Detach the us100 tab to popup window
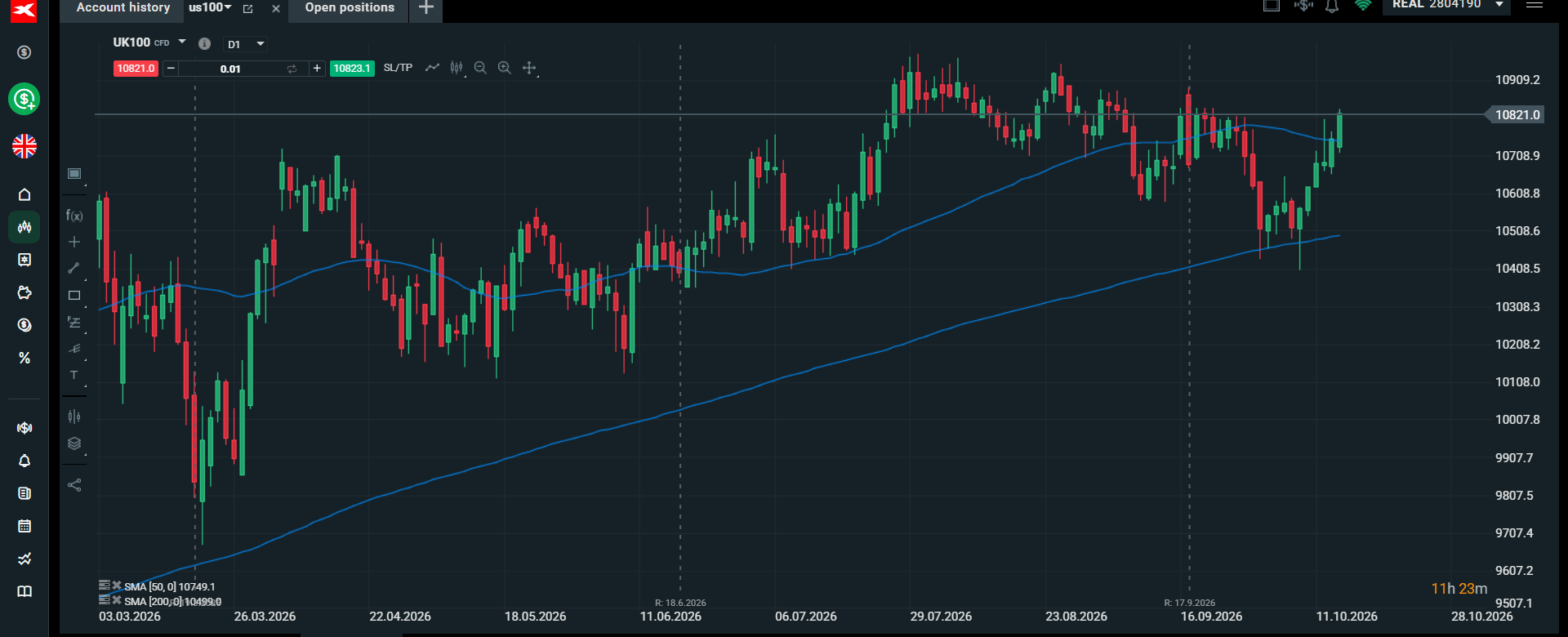Viewport: 1568px width, 637px height. [x=248, y=8]
